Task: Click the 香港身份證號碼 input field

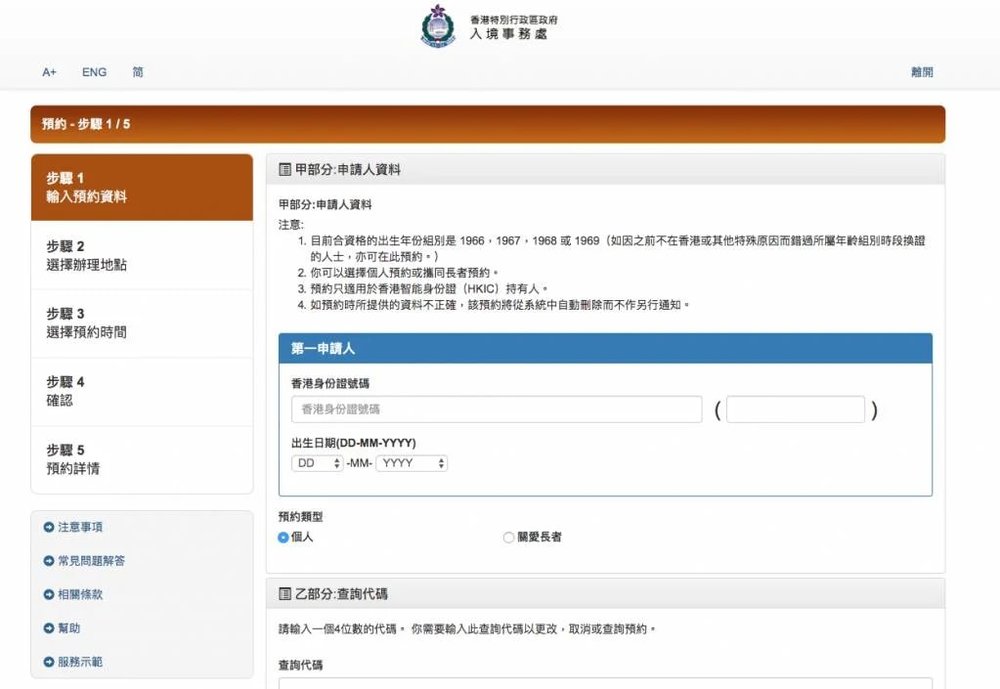Action: tap(497, 409)
